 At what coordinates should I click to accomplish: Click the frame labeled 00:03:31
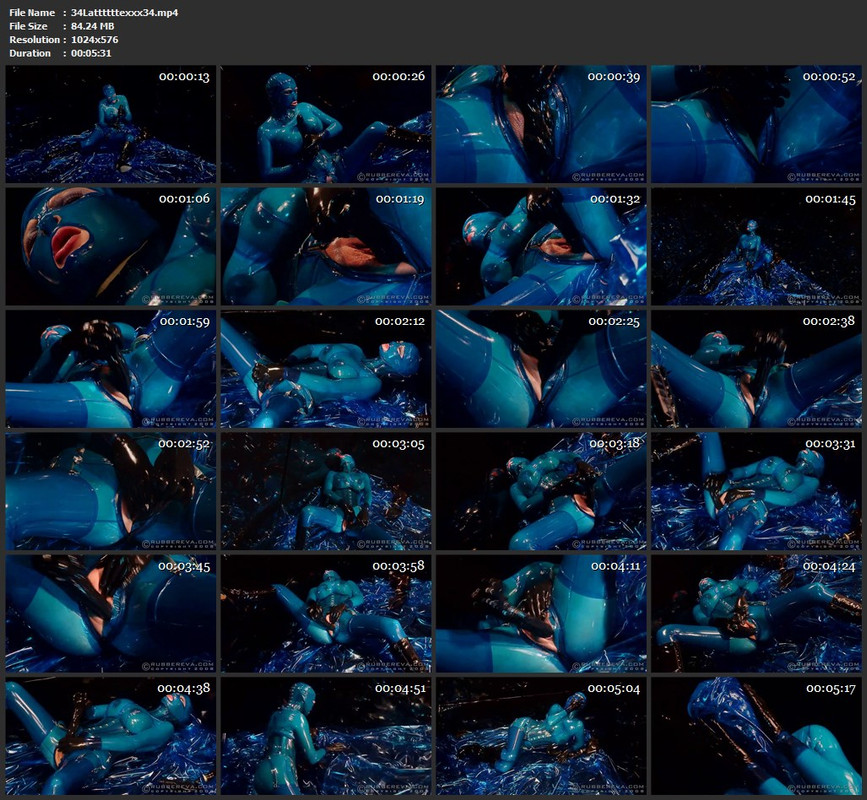[x=756, y=491]
